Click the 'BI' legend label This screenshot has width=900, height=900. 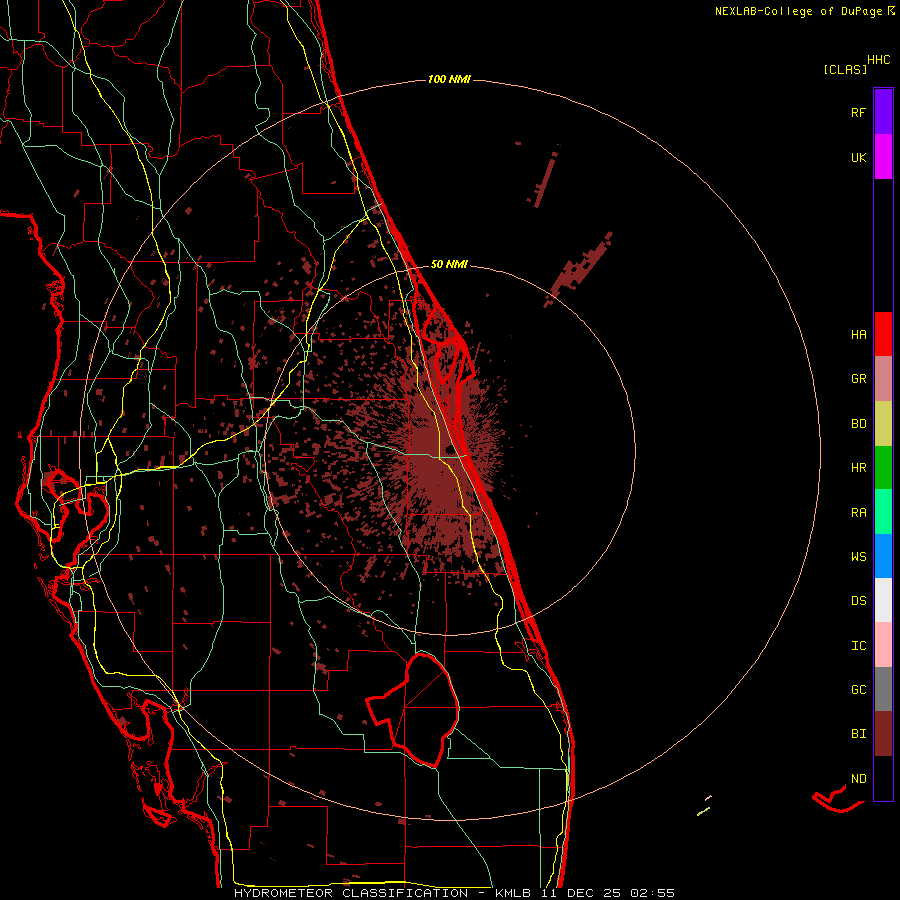tap(858, 734)
